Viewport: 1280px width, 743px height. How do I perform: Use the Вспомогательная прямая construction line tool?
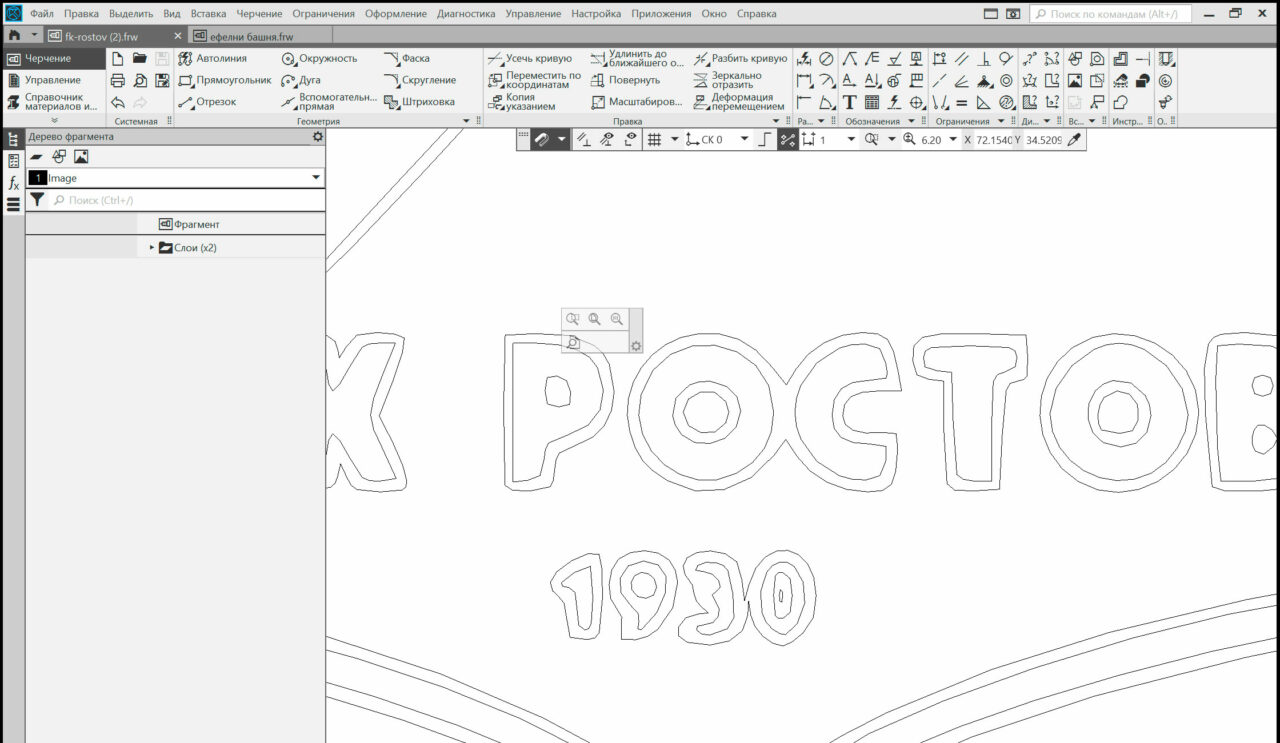[329, 102]
